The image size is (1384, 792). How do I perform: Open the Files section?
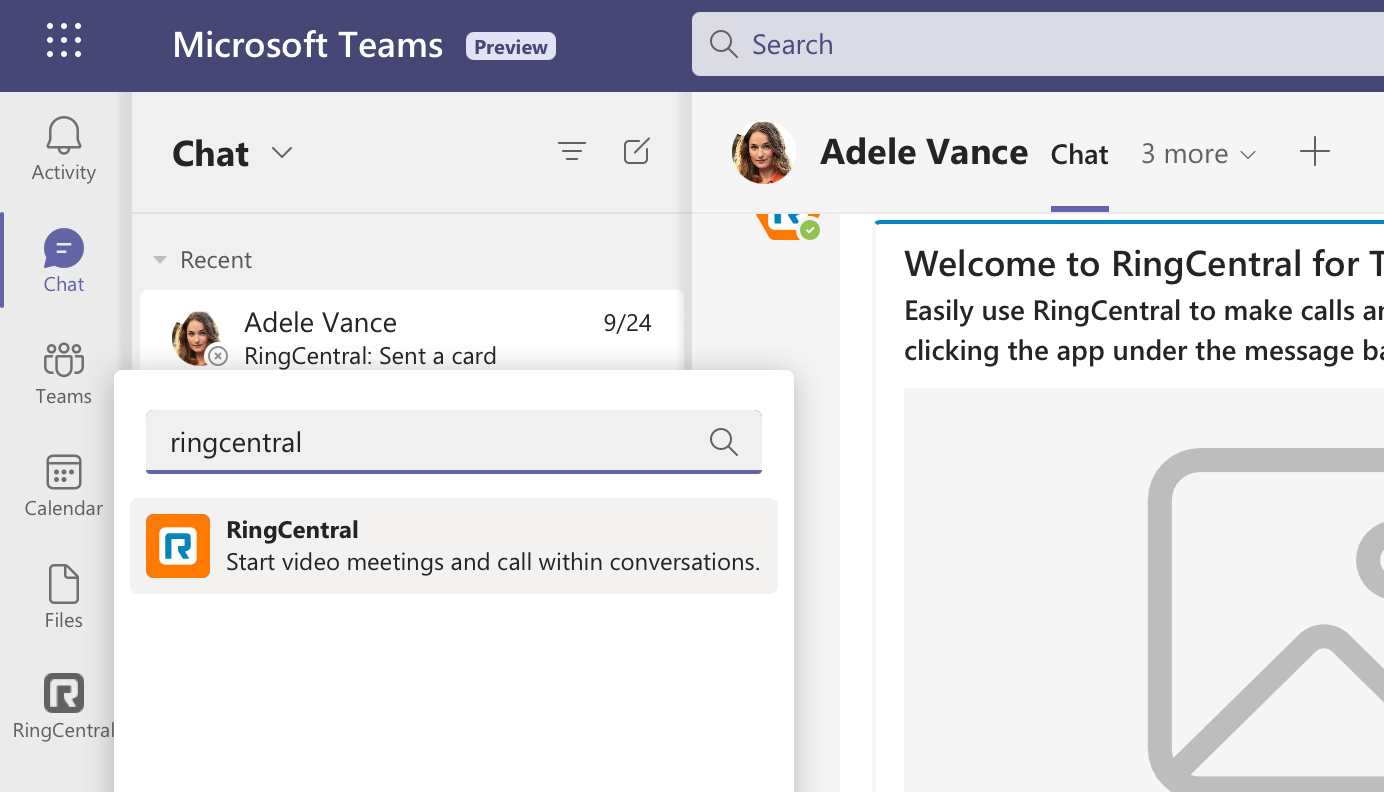63,597
